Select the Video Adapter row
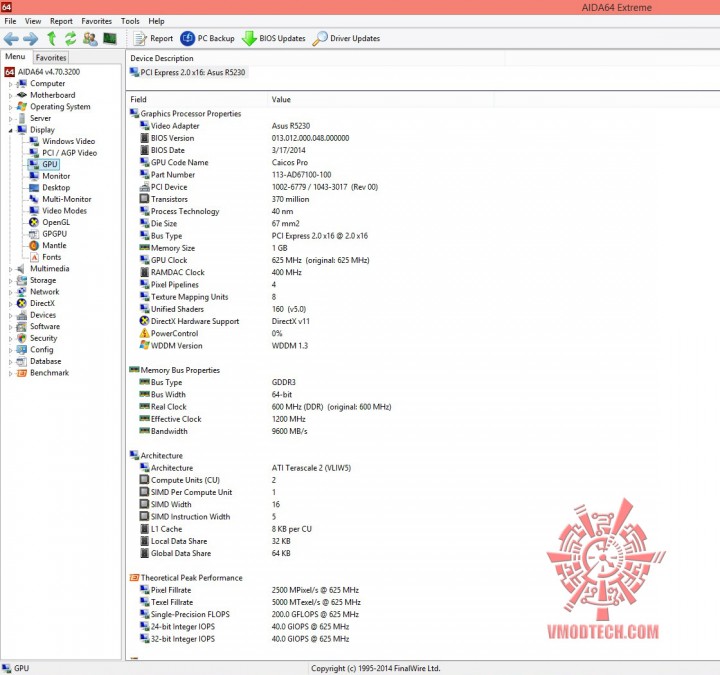720x675 pixels. tap(225, 126)
